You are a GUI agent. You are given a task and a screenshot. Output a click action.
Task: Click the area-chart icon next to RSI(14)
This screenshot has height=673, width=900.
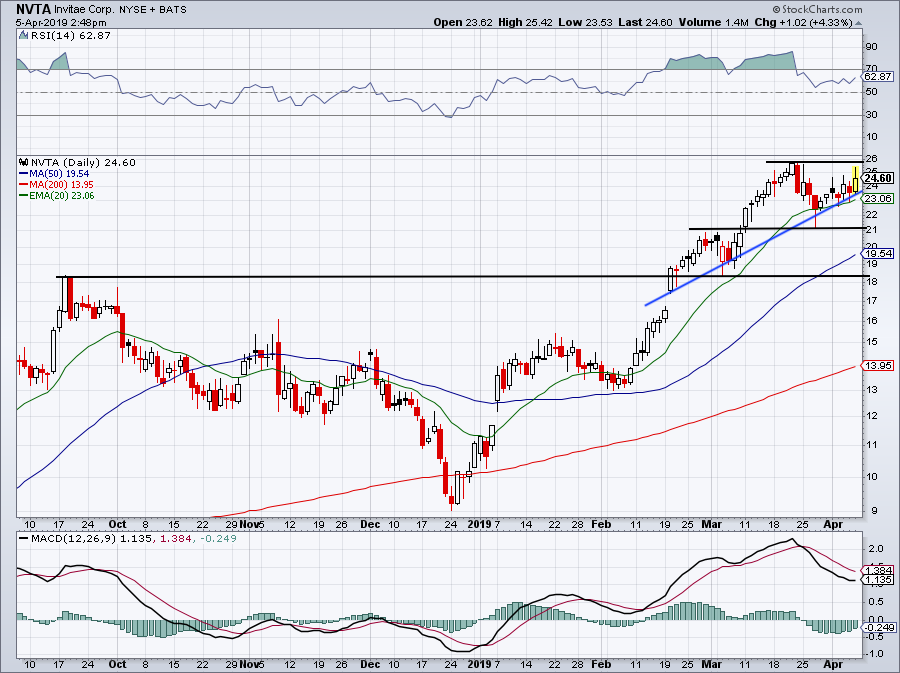coord(24,35)
